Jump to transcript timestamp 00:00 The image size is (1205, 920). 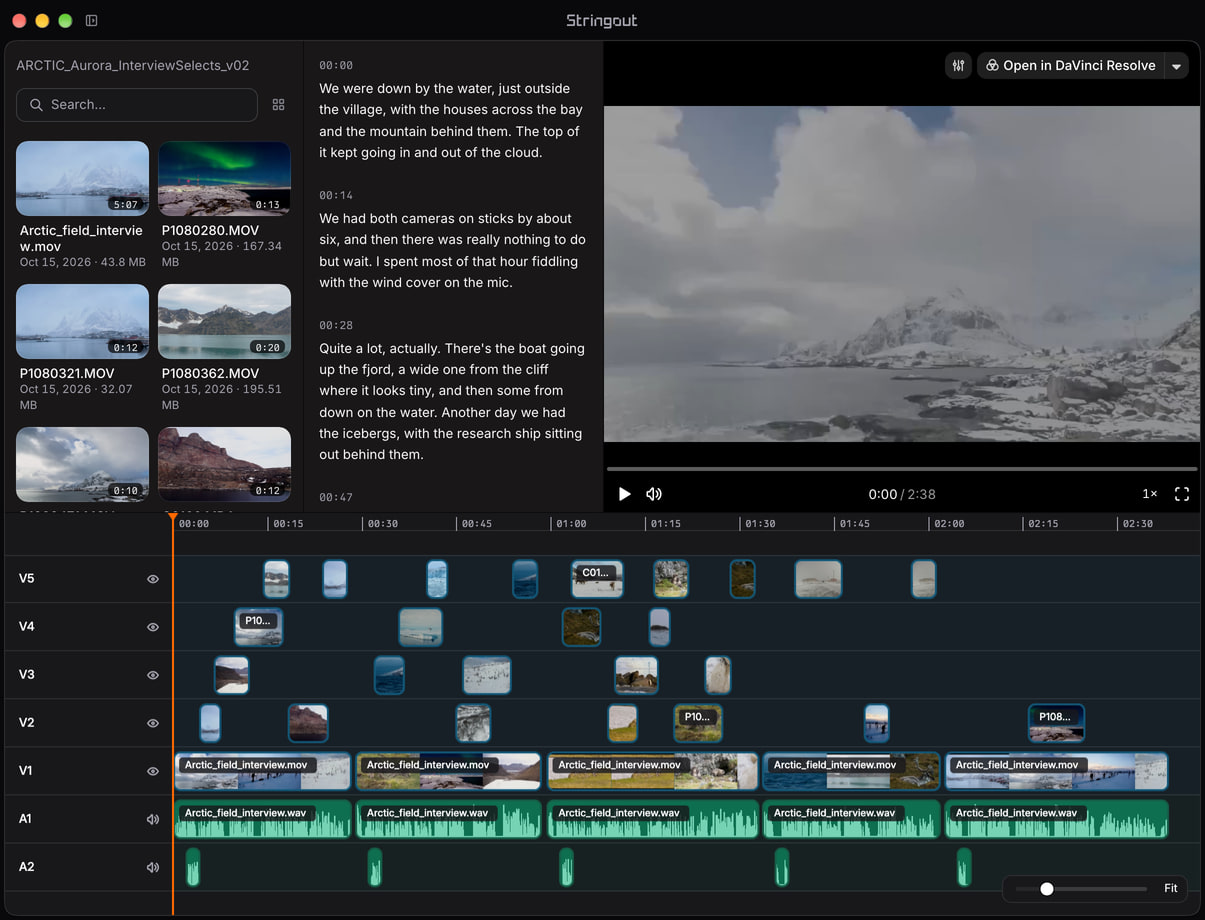(x=335, y=65)
